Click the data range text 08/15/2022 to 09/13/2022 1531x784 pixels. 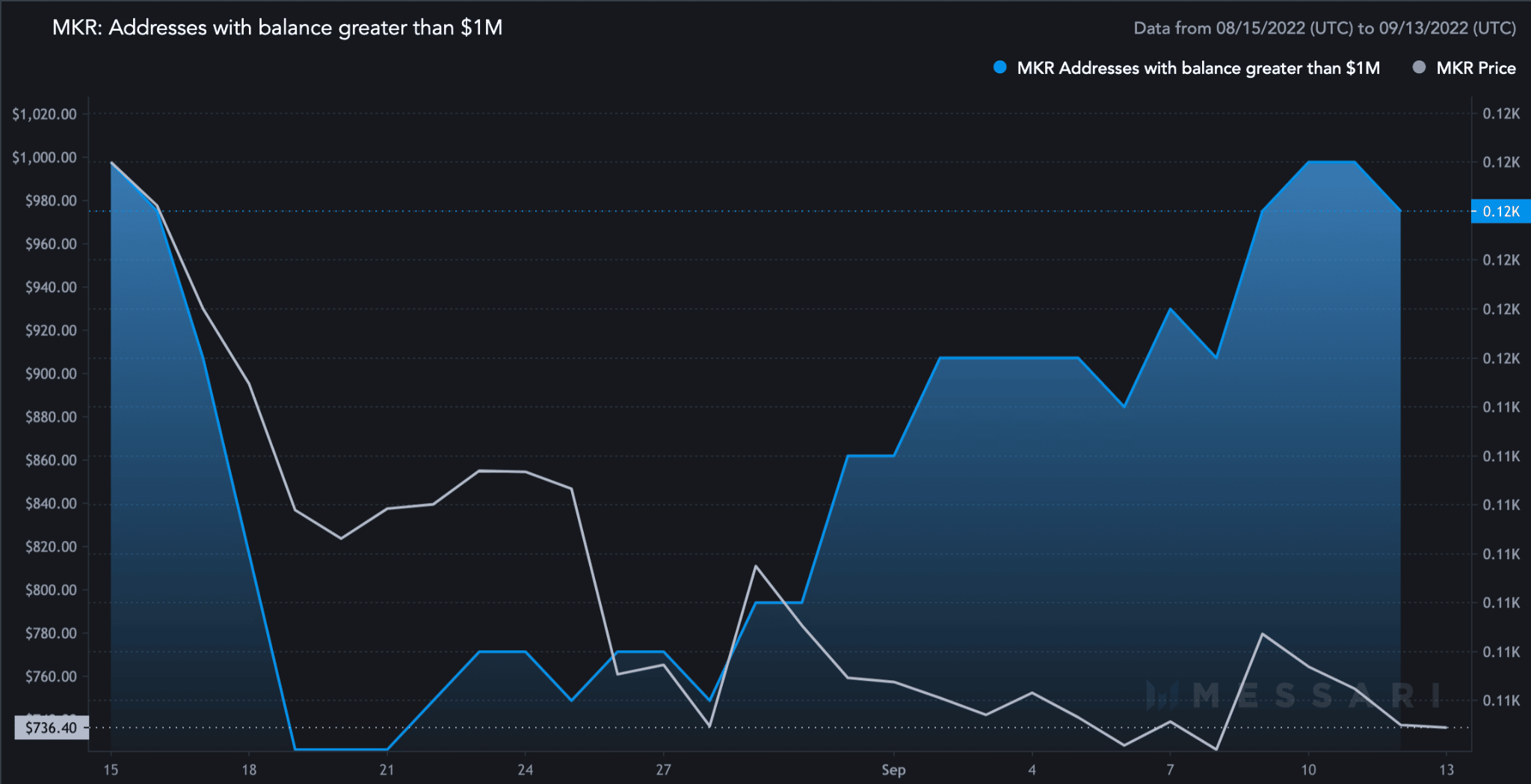tap(1325, 28)
